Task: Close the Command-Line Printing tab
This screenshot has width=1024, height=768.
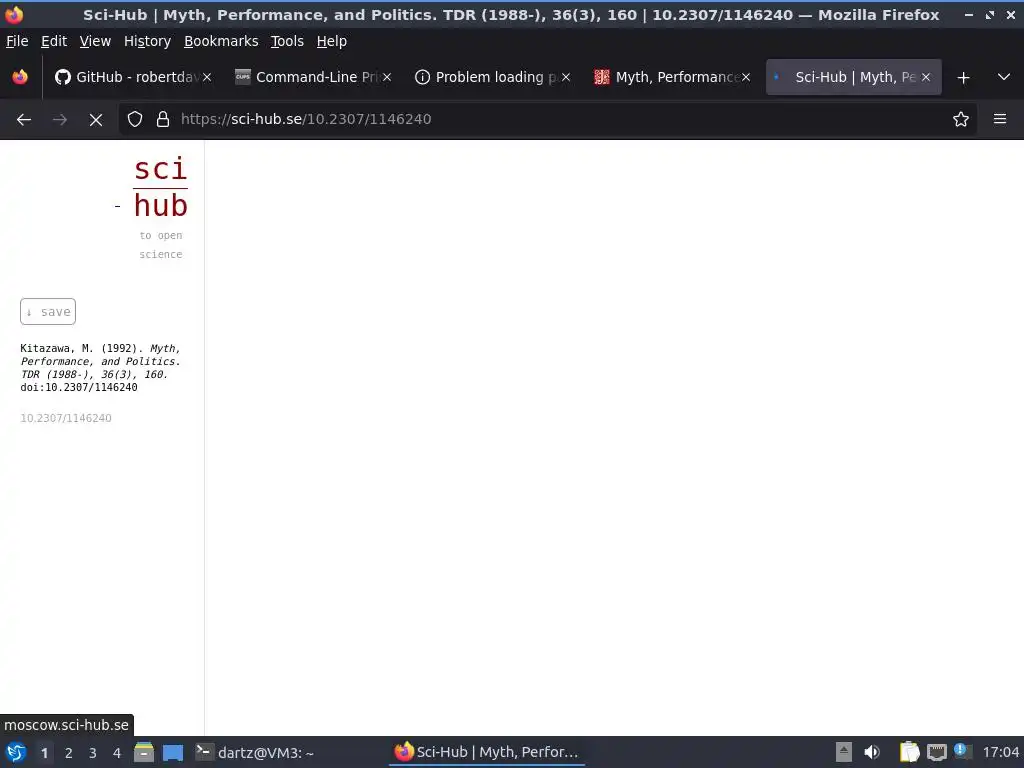Action: [387, 77]
